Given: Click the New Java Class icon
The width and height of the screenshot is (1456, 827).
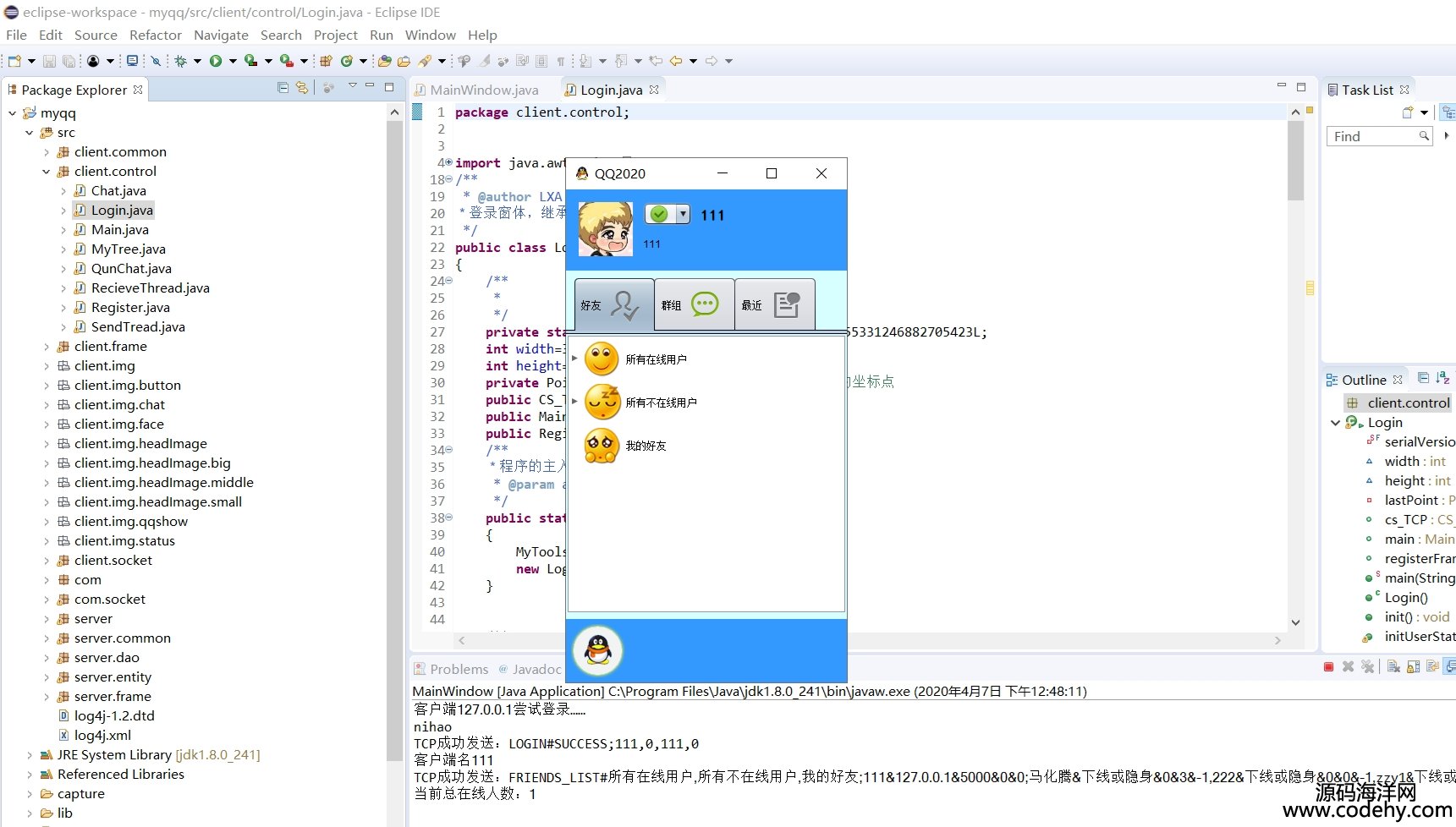Looking at the screenshot, I should [346, 61].
